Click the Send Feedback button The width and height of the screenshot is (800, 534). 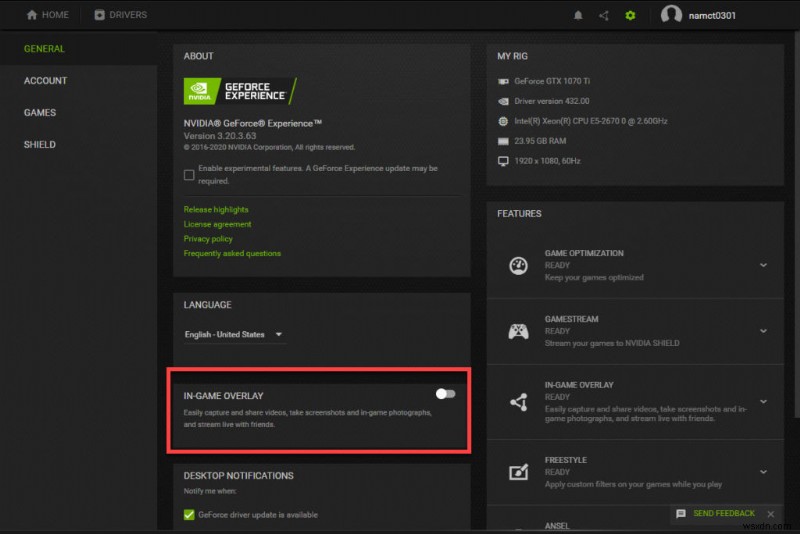[x=723, y=514]
